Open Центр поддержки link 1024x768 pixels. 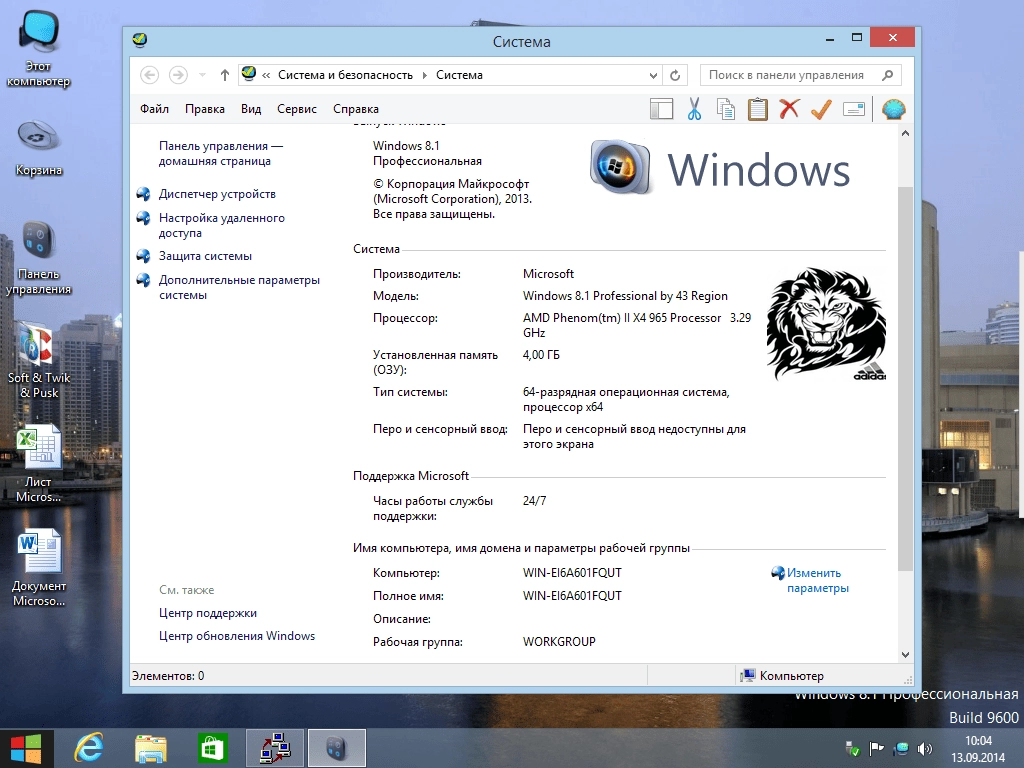(208, 613)
